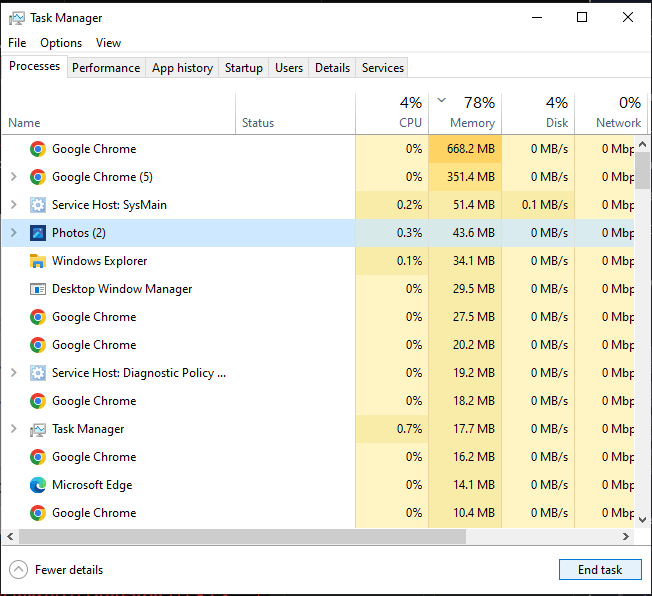
Task: Click the sort arrow above Memory 78%
Action: click(442, 100)
